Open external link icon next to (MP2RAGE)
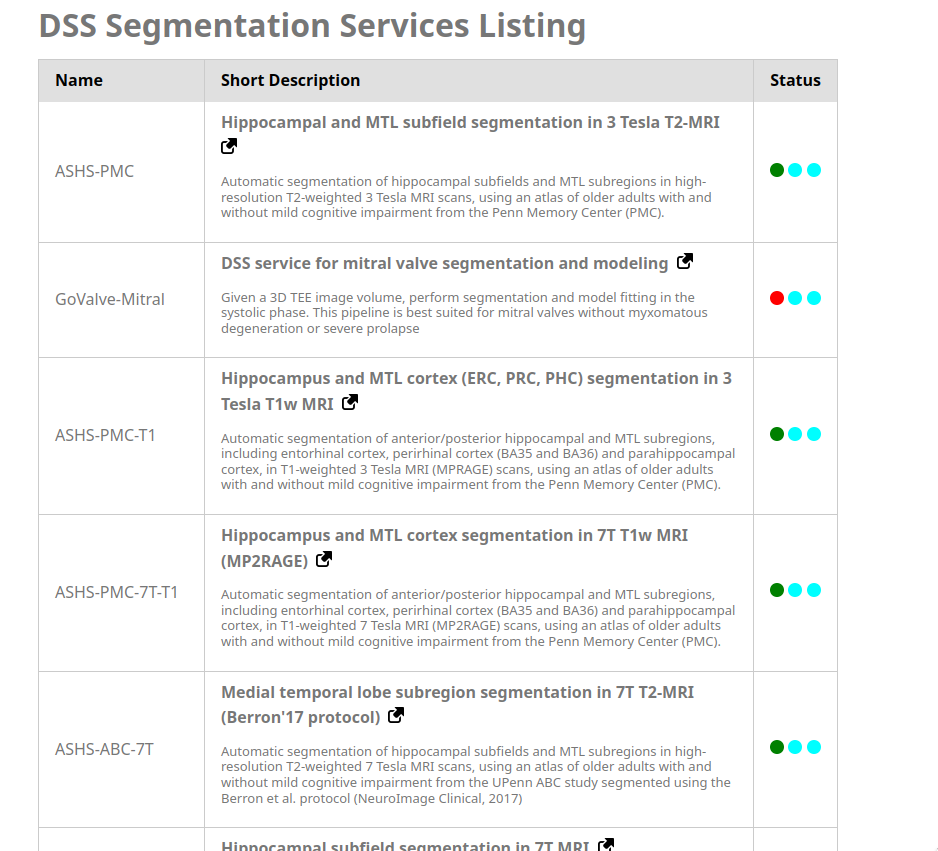The width and height of the screenshot is (938, 851). pos(324,560)
